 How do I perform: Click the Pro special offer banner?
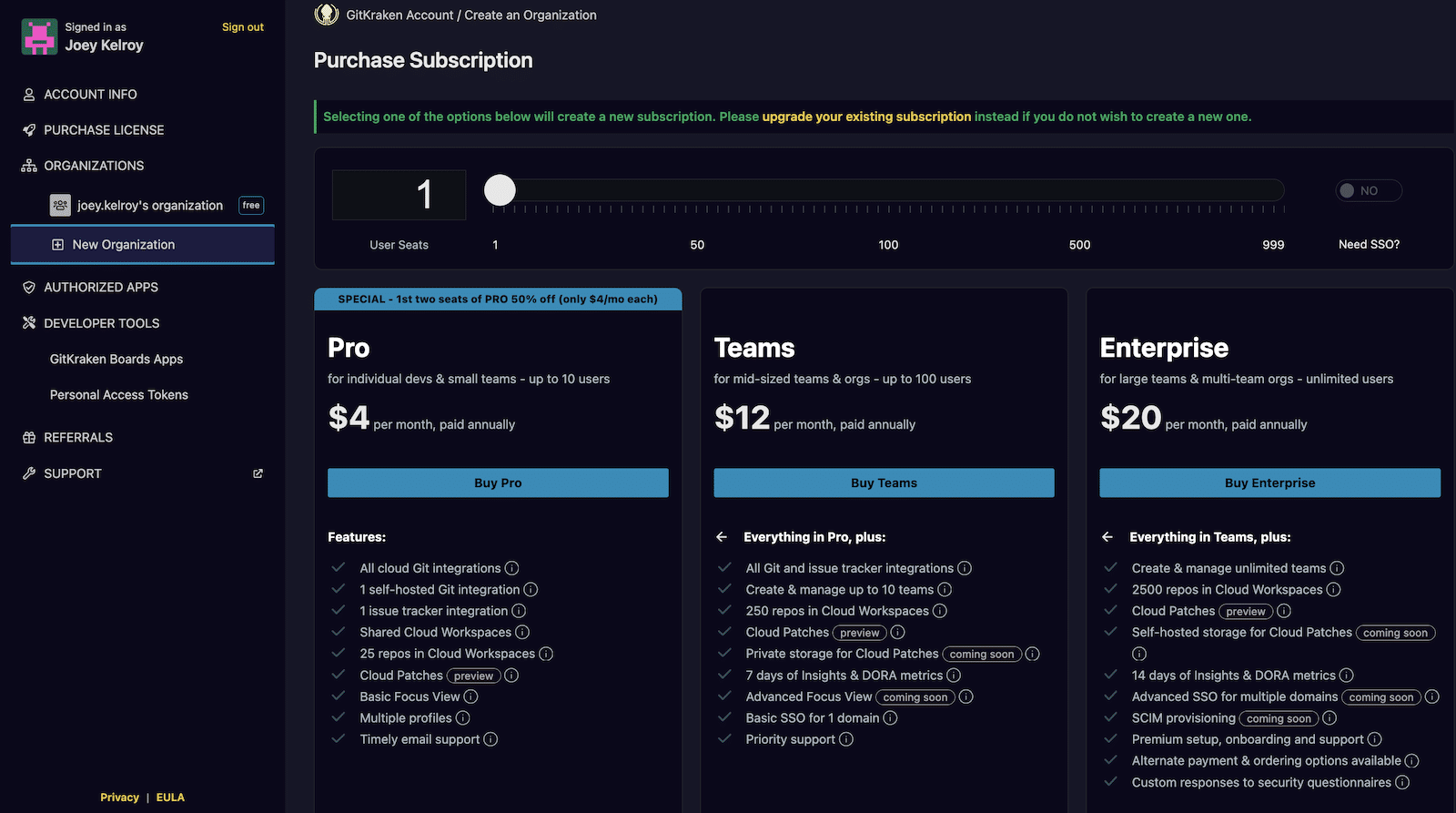coord(498,300)
